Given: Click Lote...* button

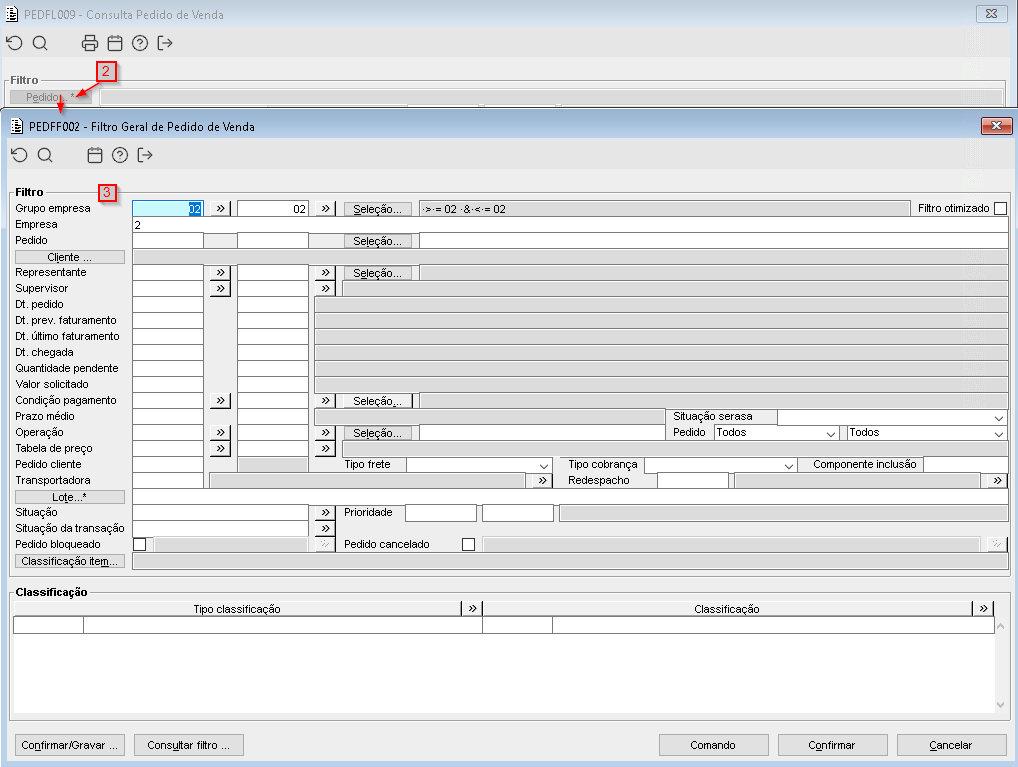Looking at the screenshot, I should (x=69, y=497).
